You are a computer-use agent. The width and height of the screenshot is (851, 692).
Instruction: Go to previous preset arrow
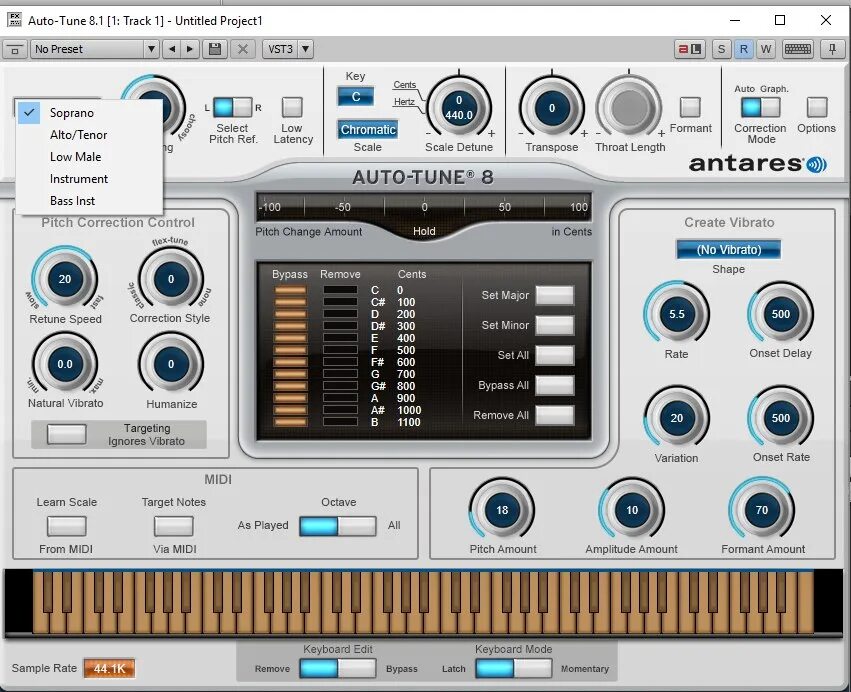point(172,49)
